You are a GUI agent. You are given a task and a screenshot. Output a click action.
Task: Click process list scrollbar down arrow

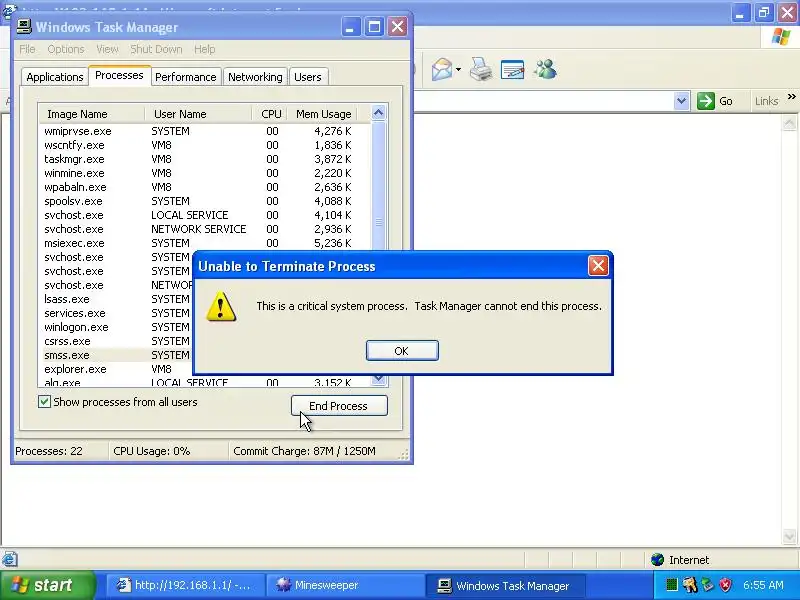click(379, 380)
